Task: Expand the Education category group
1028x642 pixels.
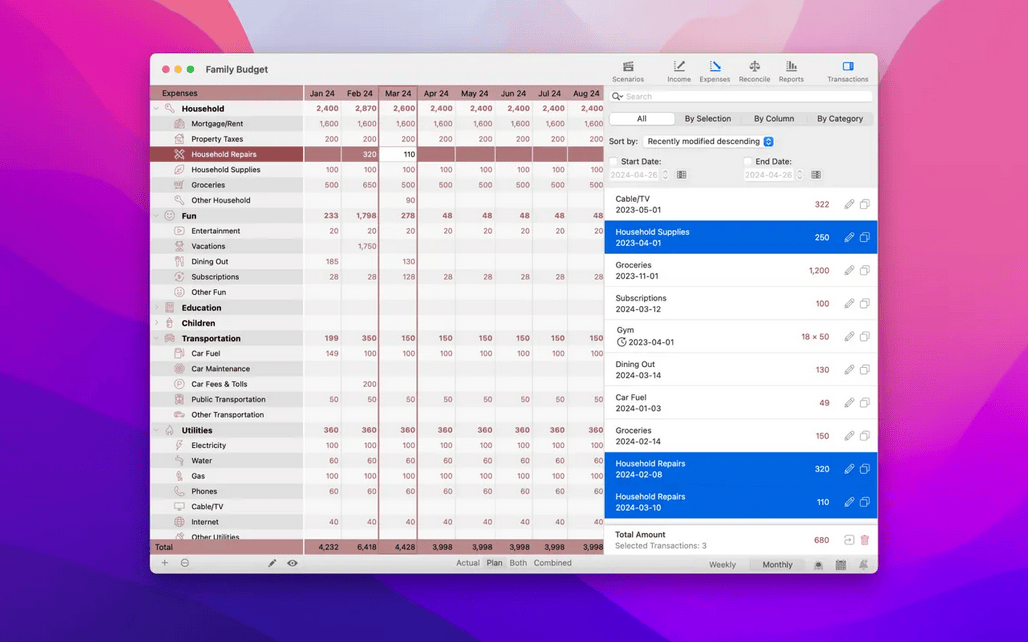Action: pyautogui.click(x=157, y=308)
